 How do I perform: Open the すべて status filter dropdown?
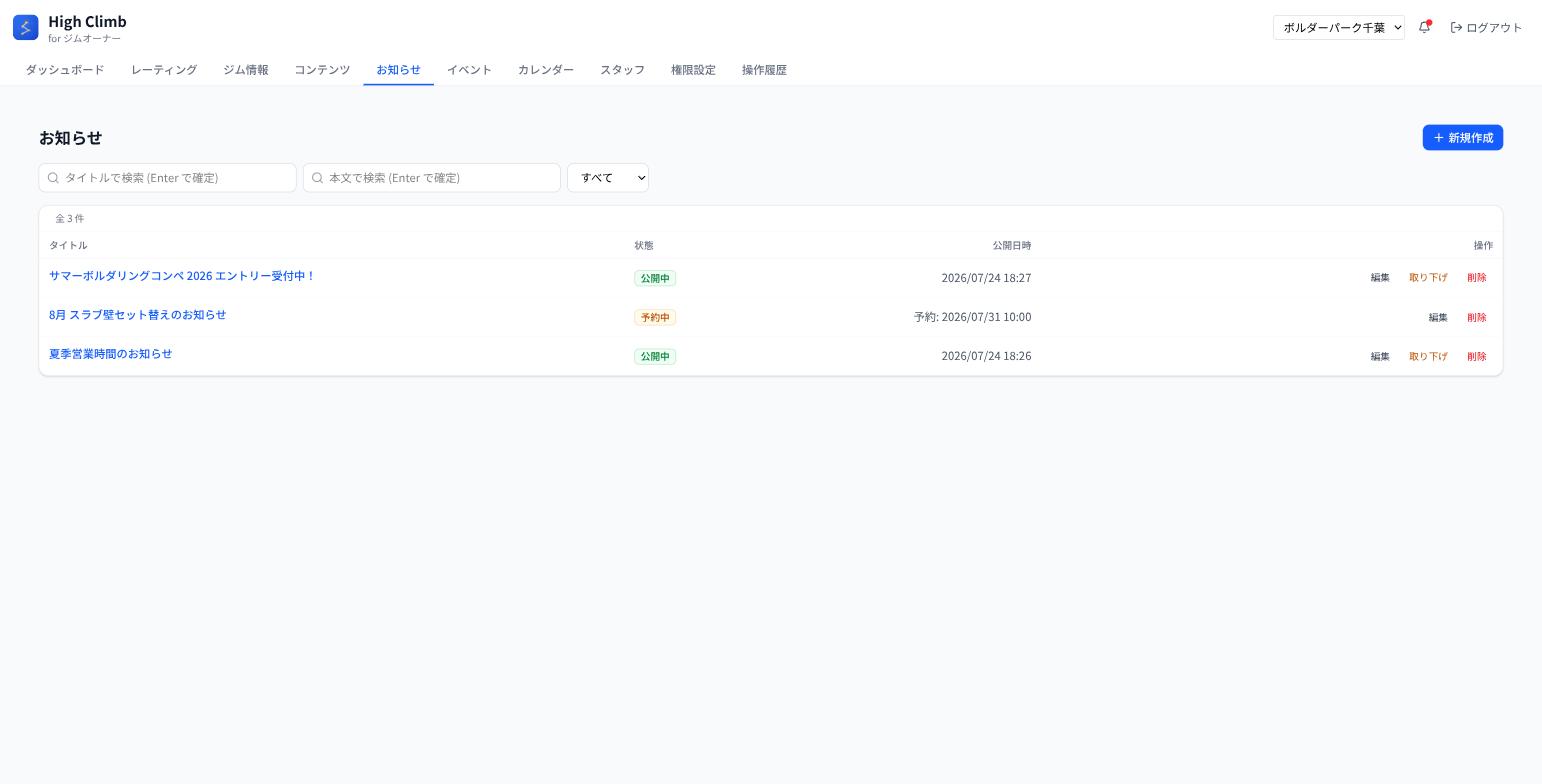[x=608, y=178]
